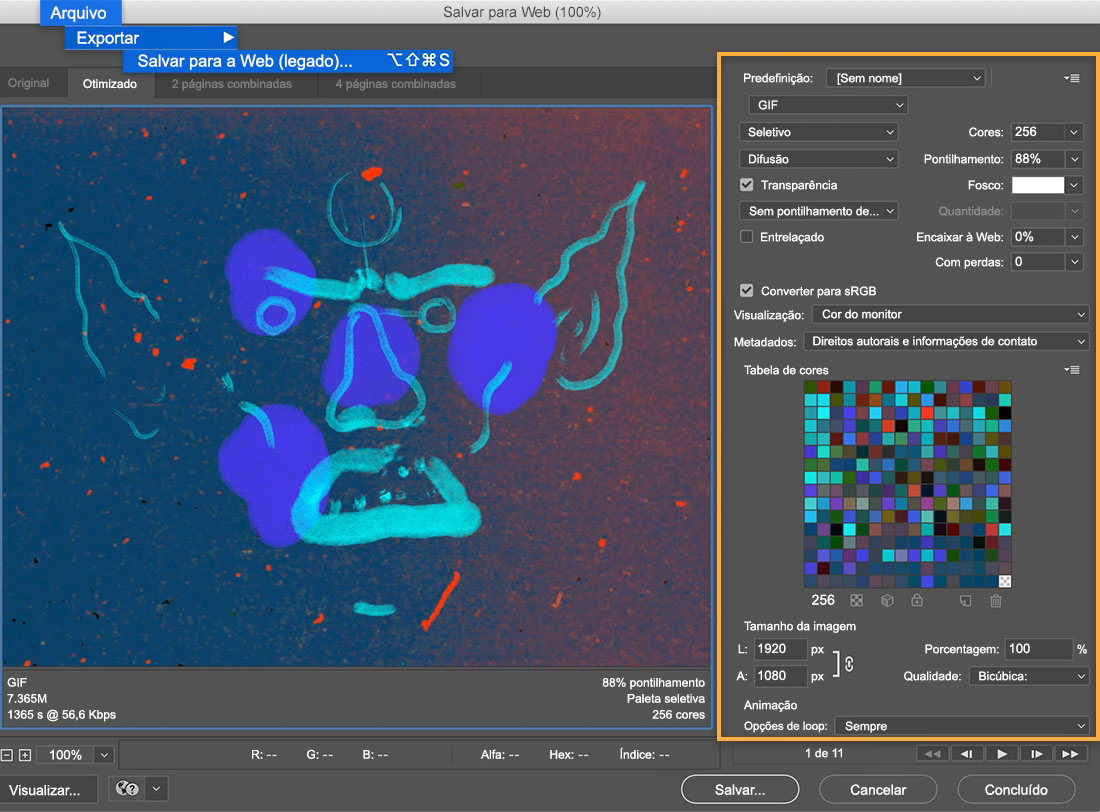1100x812 pixels.
Task: Step back to previous animation frame
Action: [966, 754]
